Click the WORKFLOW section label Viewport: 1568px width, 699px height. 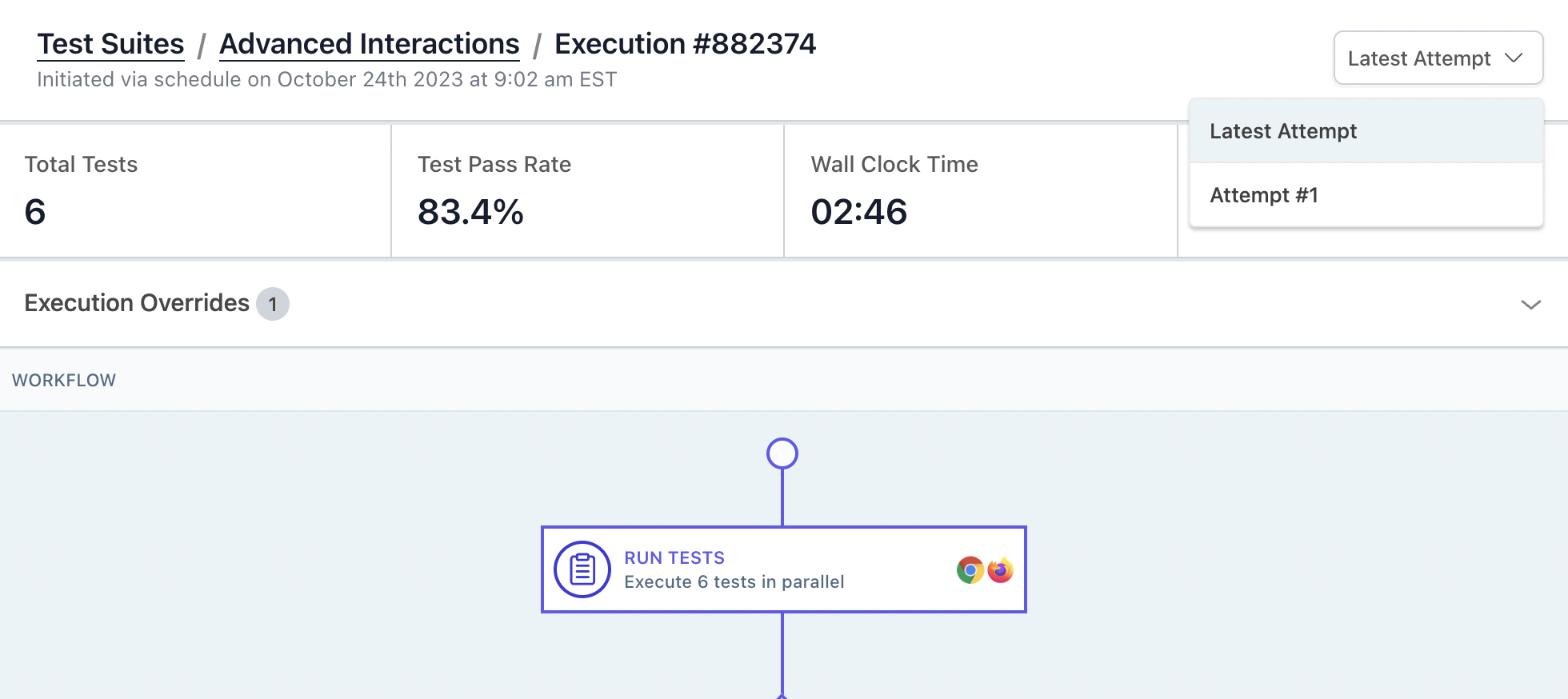[x=64, y=381]
